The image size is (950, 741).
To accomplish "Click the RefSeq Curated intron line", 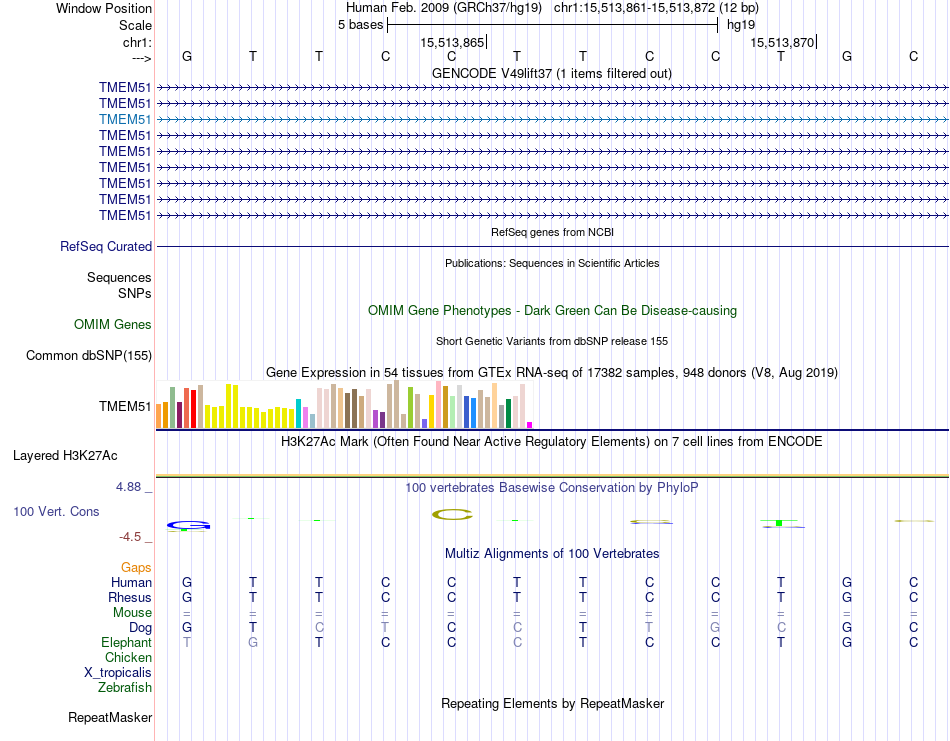I will click(x=552, y=247).
